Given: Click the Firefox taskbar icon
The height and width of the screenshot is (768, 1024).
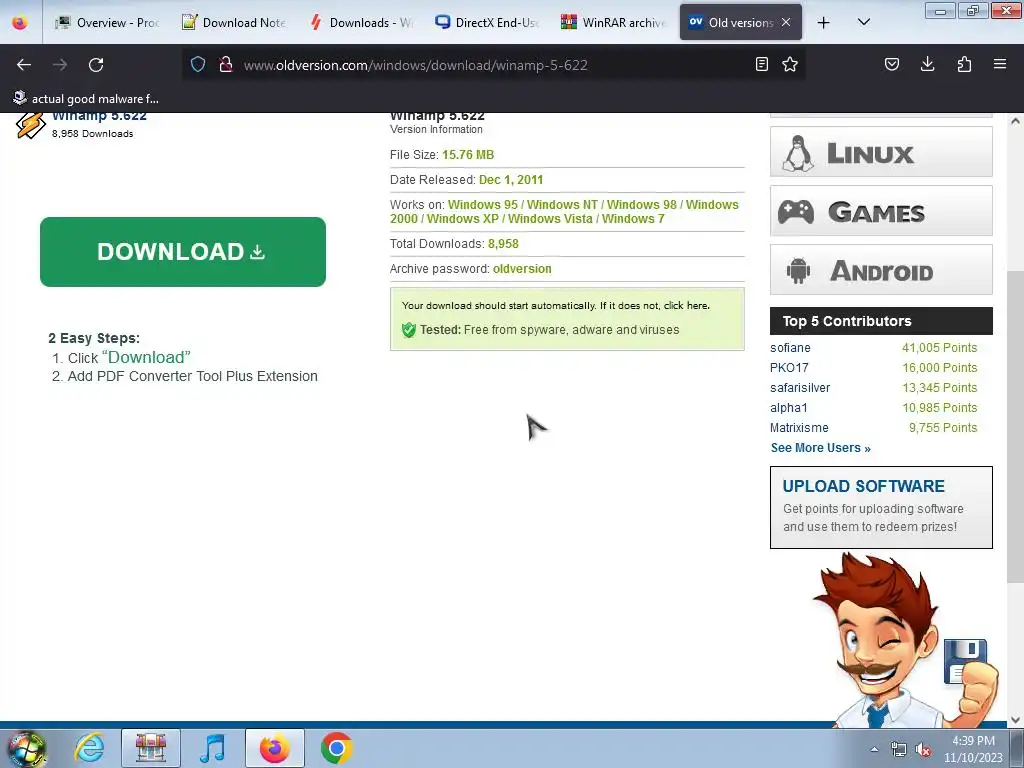Looking at the screenshot, I should [274, 748].
